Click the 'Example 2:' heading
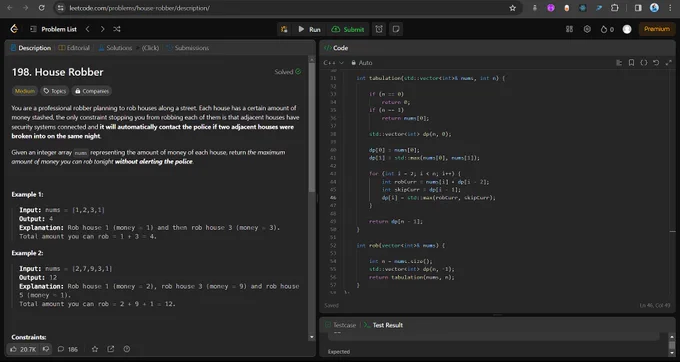680x362 pixels. tap(27, 253)
